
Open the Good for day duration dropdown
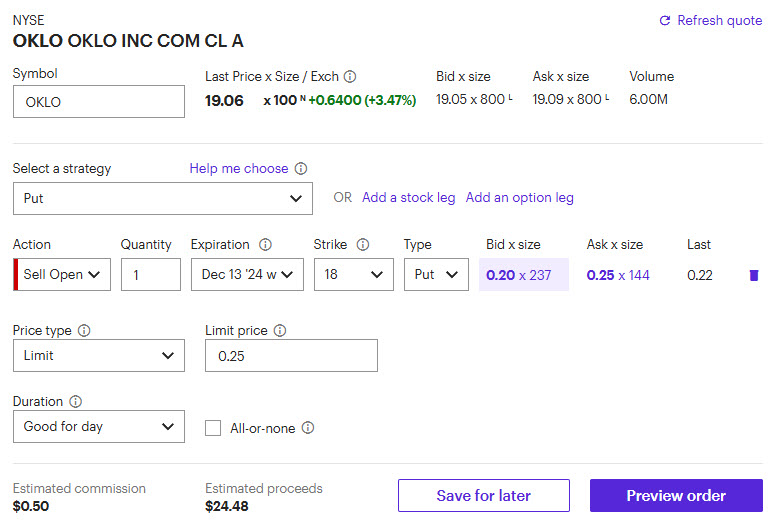coord(99,426)
